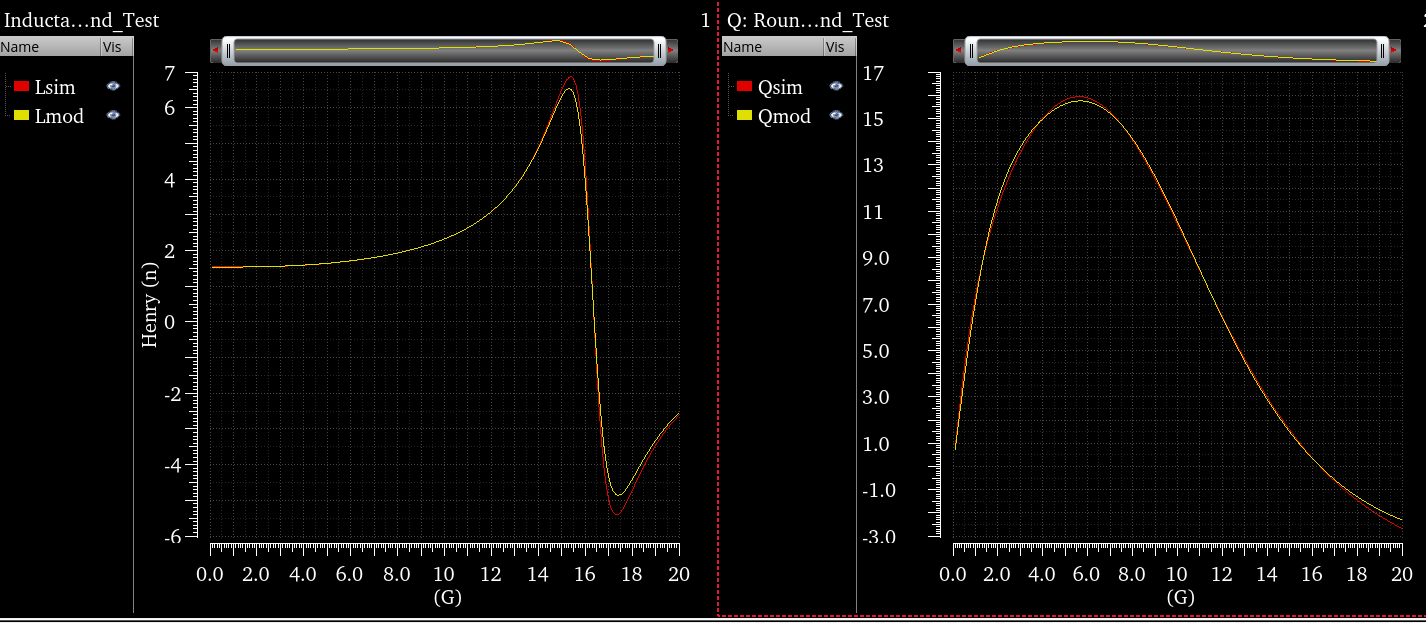Select the Lsim trace name
The width and height of the screenshot is (1426, 623).
point(55,88)
